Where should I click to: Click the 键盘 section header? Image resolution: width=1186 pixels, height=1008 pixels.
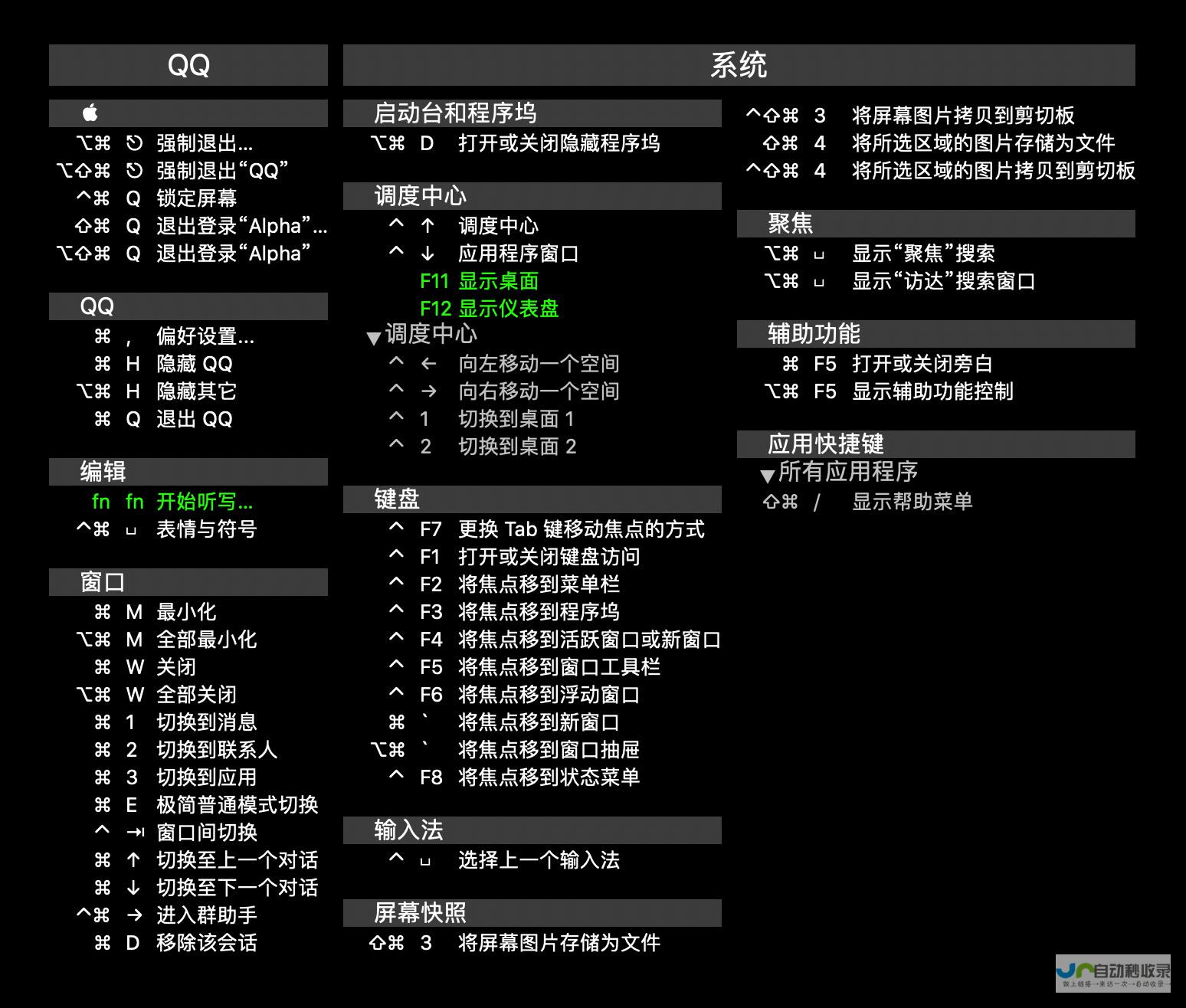pyautogui.click(x=532, y=499)
